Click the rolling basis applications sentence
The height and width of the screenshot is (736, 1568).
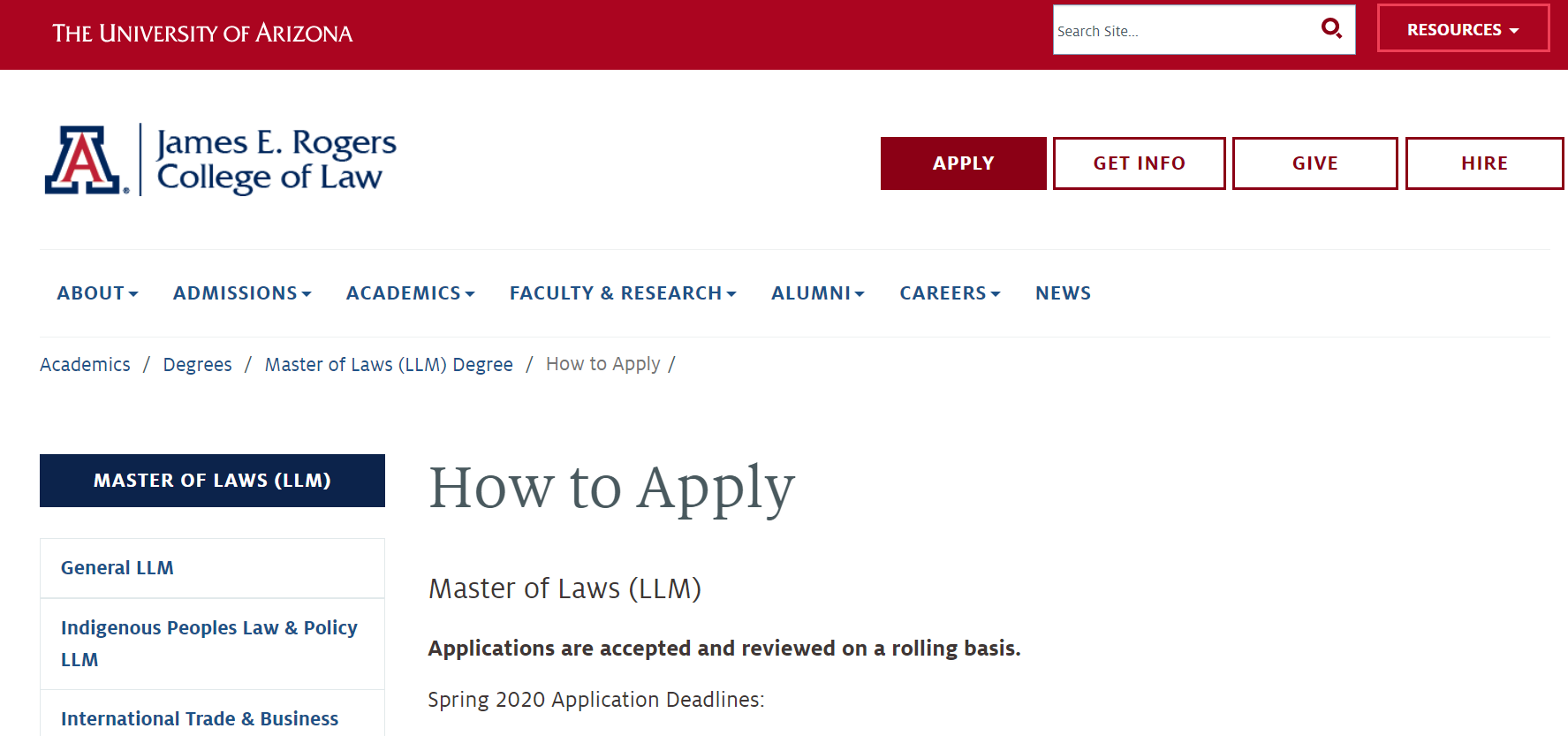pos(724,649)
